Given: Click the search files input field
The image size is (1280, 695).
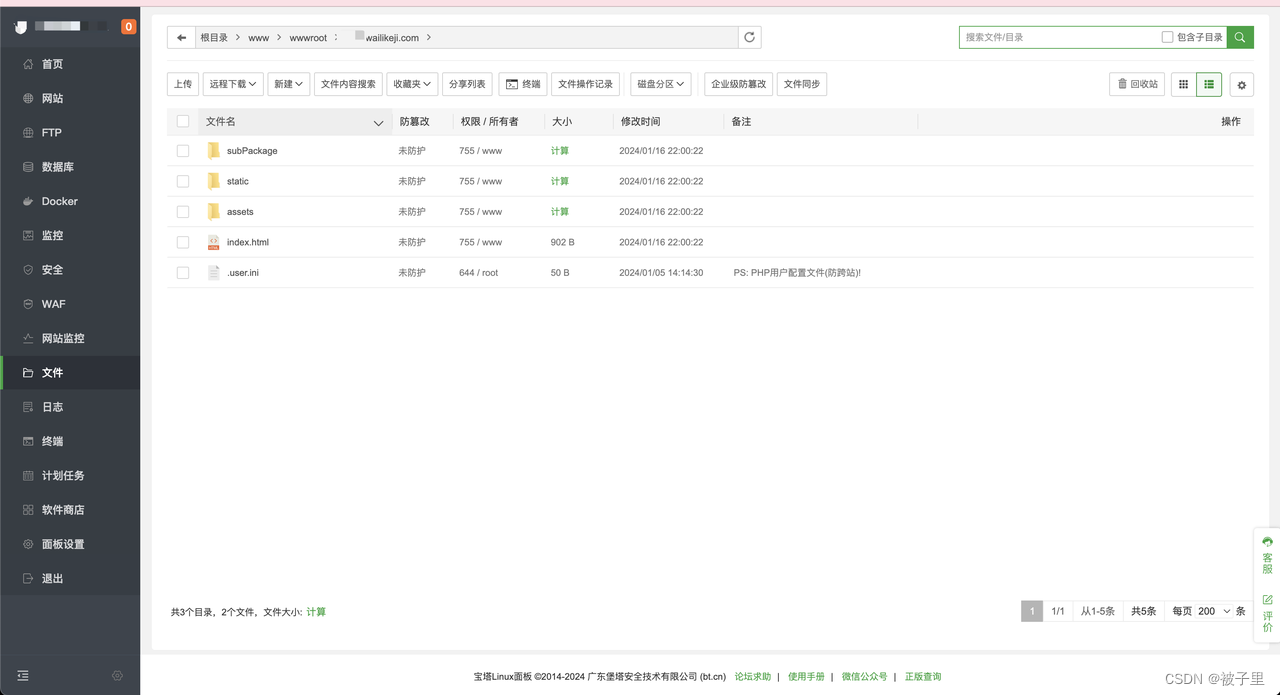Looking at the screenshot, I should click(1060, 37).
